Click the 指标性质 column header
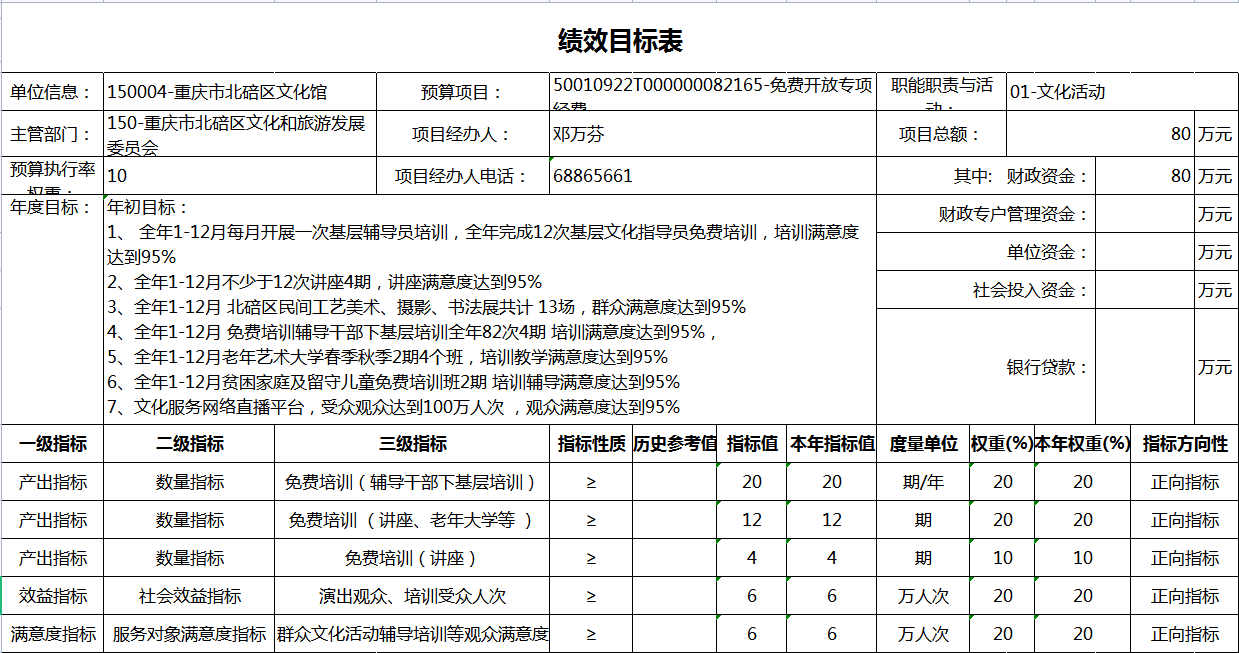Screen dimensions: 1239x653 591,444
